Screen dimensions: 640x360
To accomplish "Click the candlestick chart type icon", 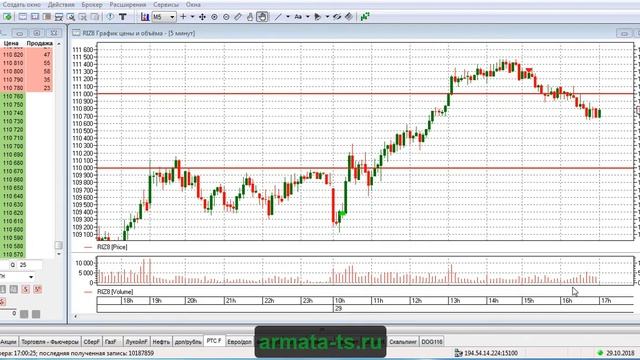I will 144,17.
